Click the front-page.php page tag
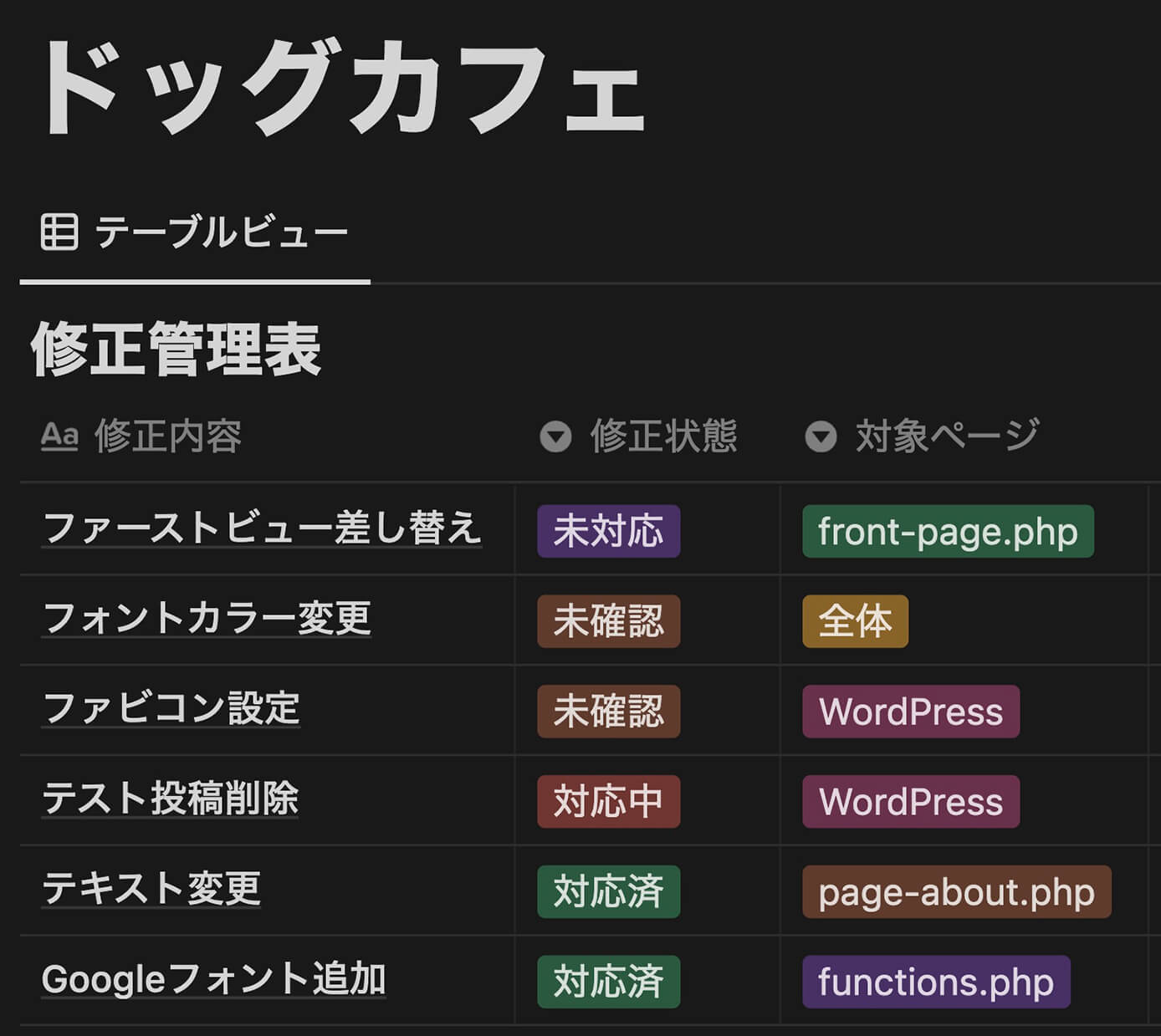The width and height of the screenshot is (1161, 1036). point(949,531)
